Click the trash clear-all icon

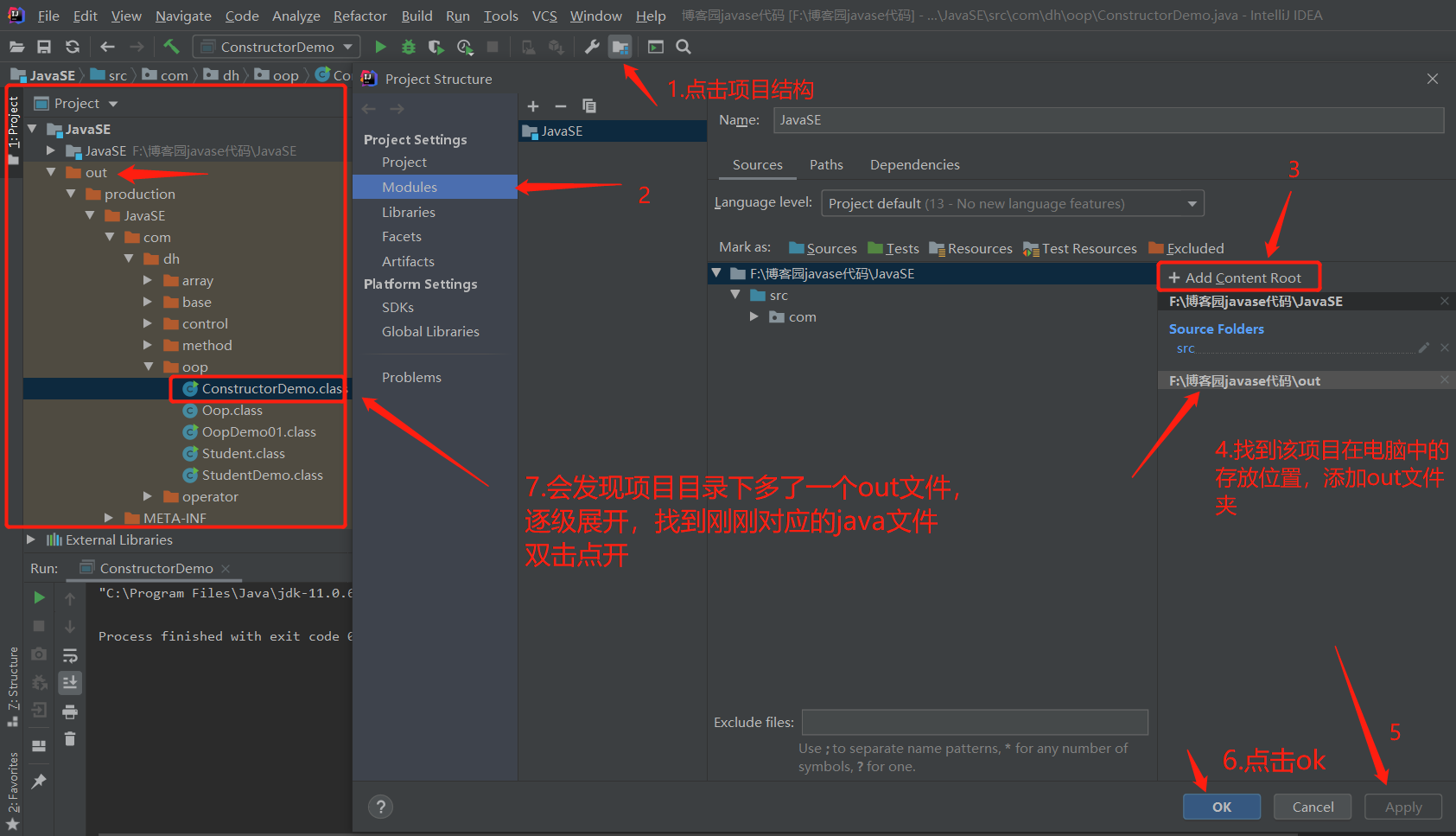[x=70, y=739]
